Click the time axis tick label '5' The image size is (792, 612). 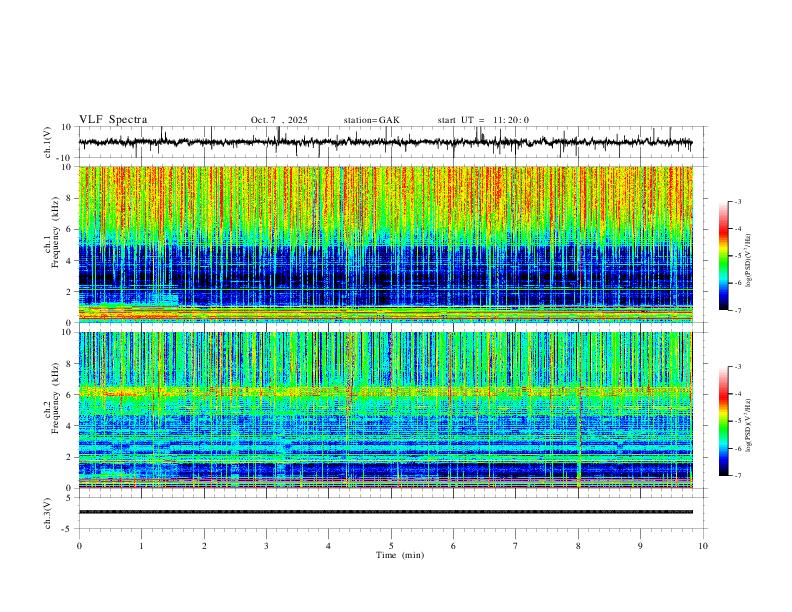click(391, 546)
